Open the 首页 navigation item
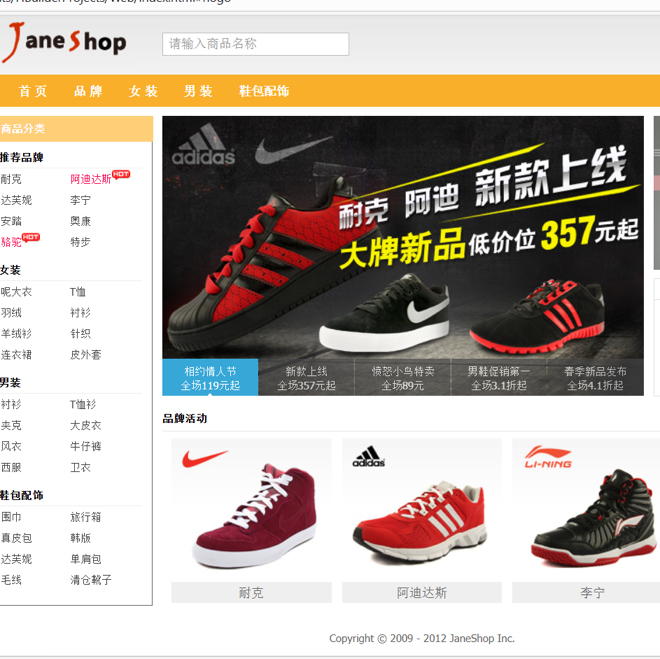The image size is (660, 659). pos(33,91)
